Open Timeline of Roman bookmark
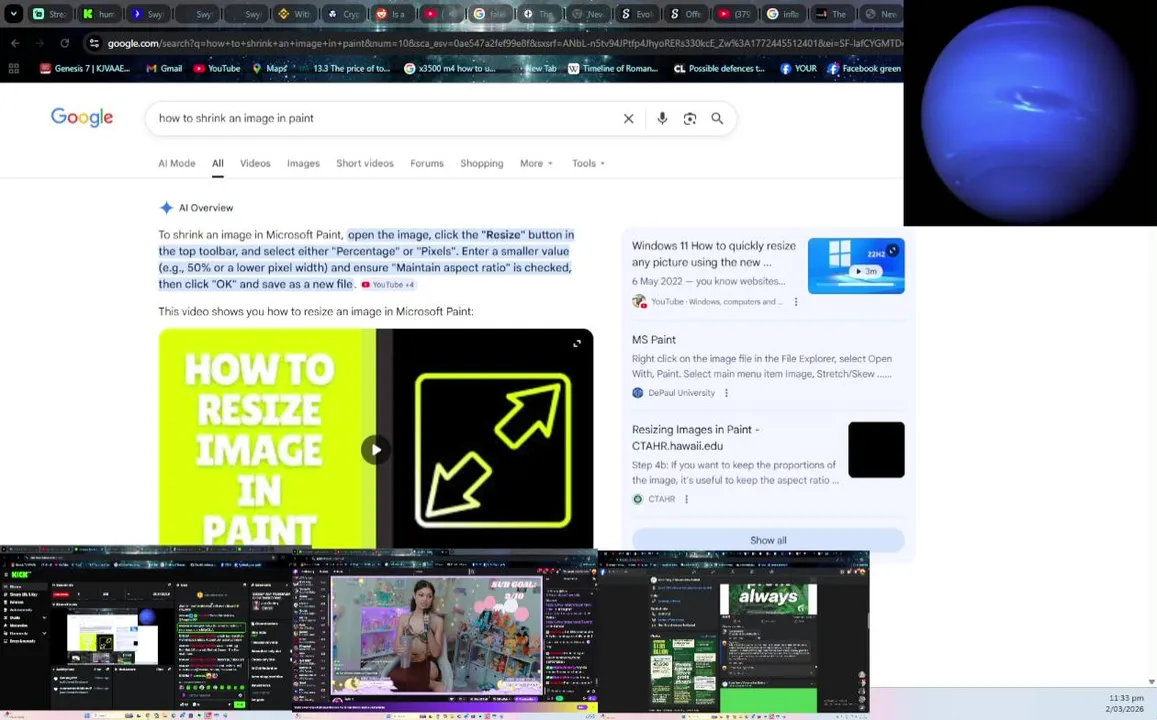The image size is (1157, 720). [612, 69]
